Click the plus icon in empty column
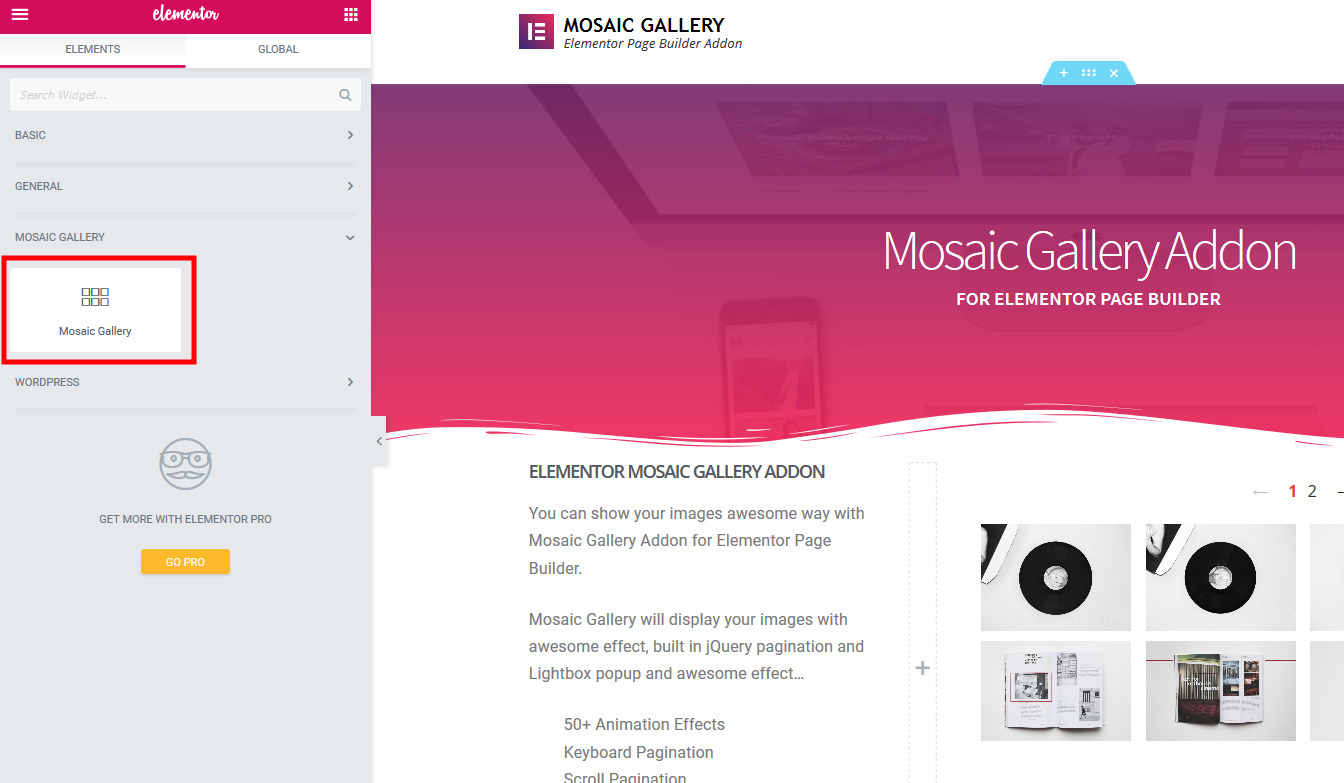1344x783 pixels. click(x=923, y=667)
